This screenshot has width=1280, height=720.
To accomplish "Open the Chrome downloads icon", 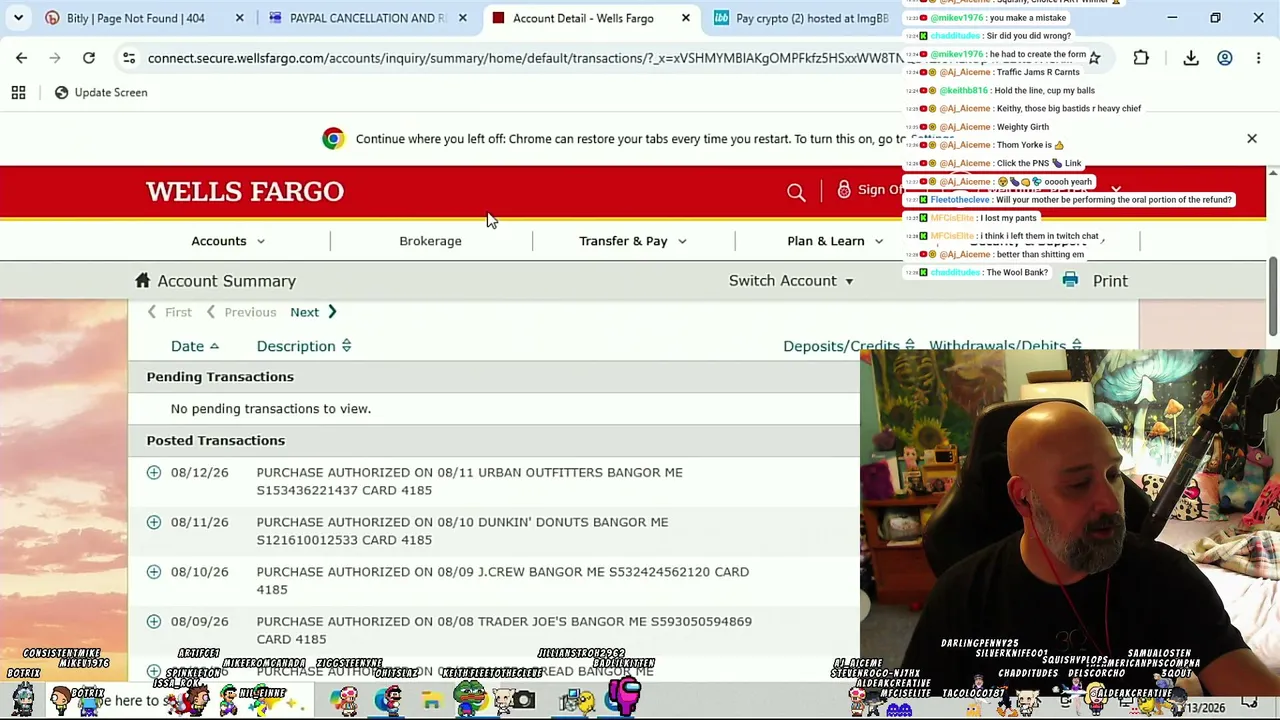I will coord(1191,58).
